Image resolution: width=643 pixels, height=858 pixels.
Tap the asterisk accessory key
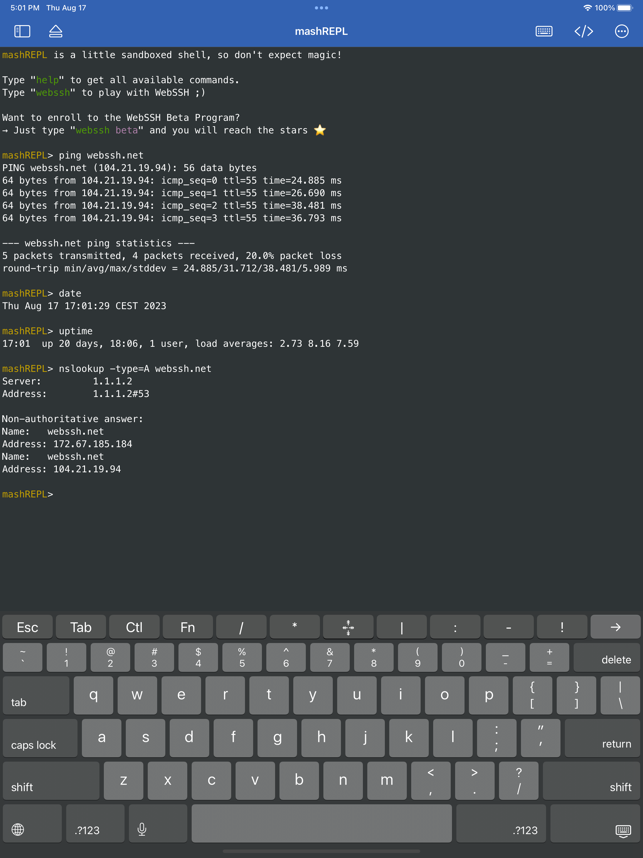294,627
